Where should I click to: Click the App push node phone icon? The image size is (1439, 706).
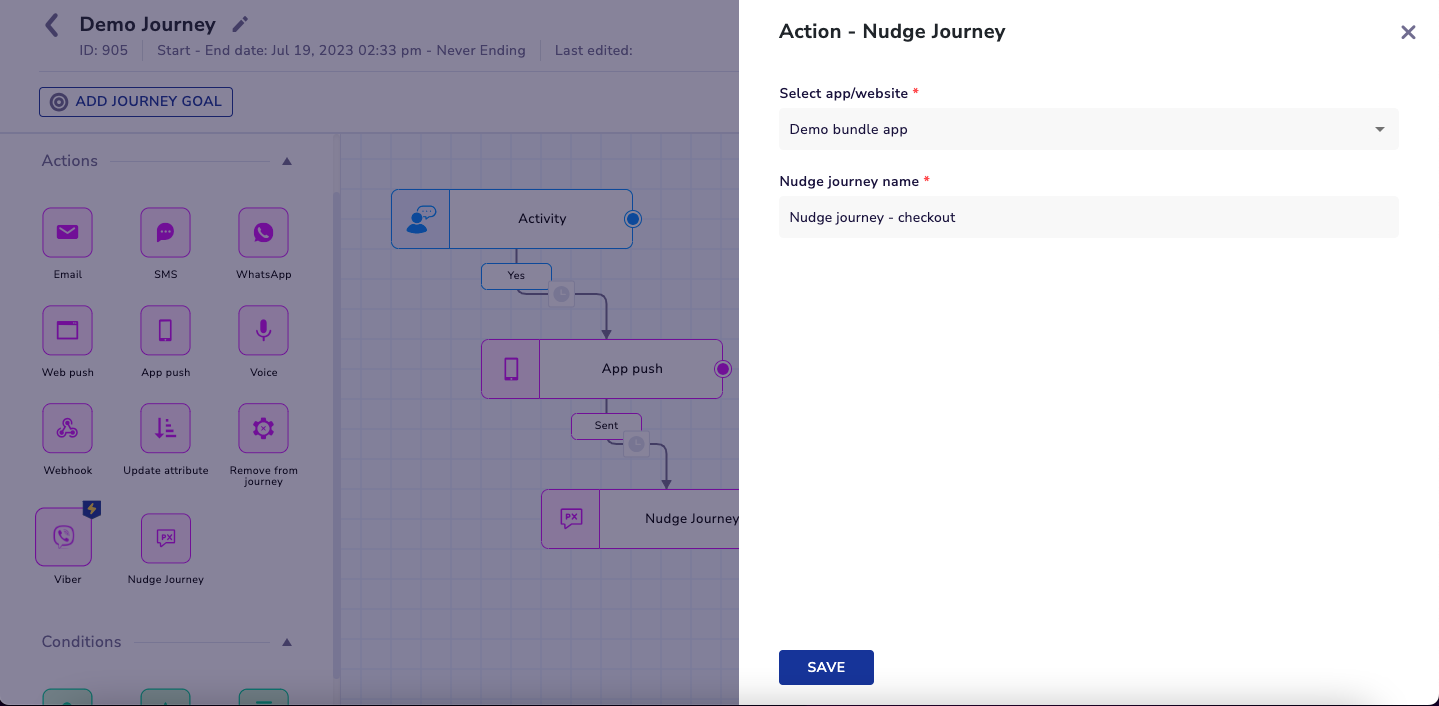511,369
